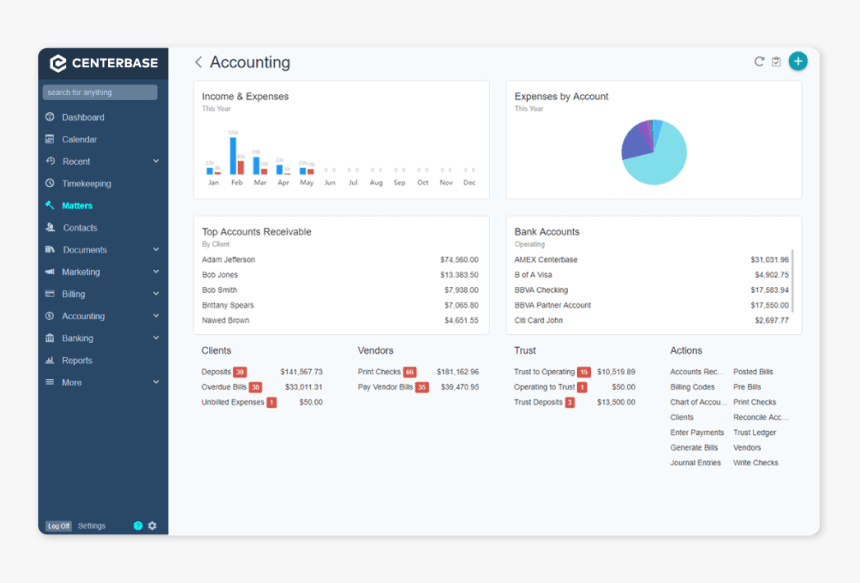Expand the Marketing menu chevron

(x=156, y=271)
